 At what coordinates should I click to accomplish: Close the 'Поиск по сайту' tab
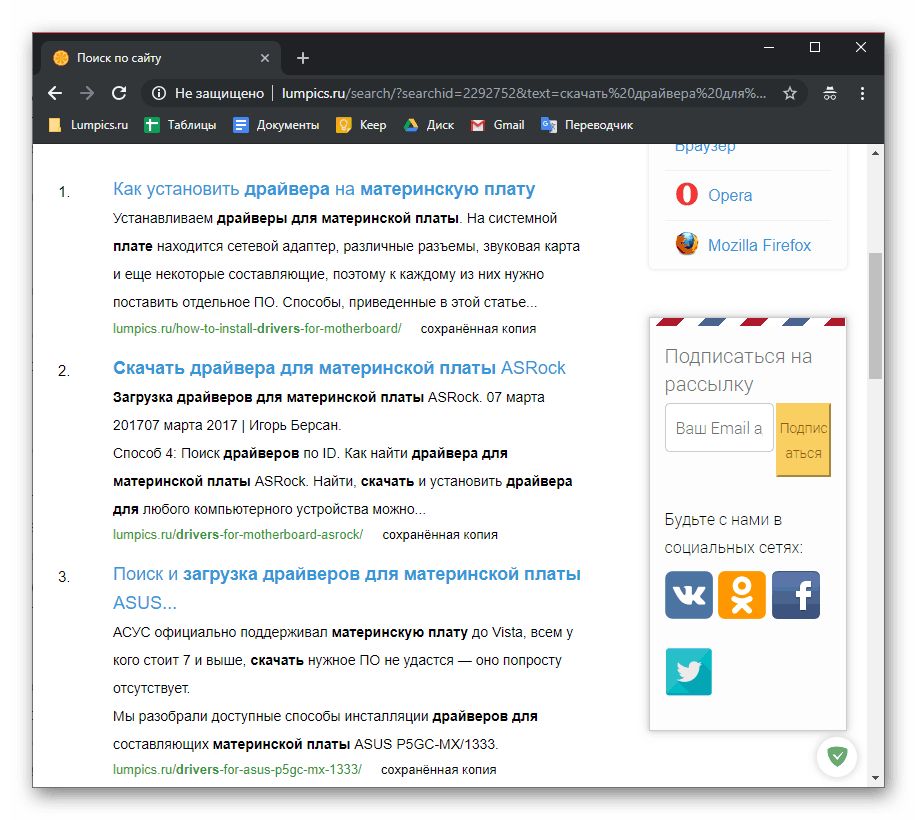265,58
